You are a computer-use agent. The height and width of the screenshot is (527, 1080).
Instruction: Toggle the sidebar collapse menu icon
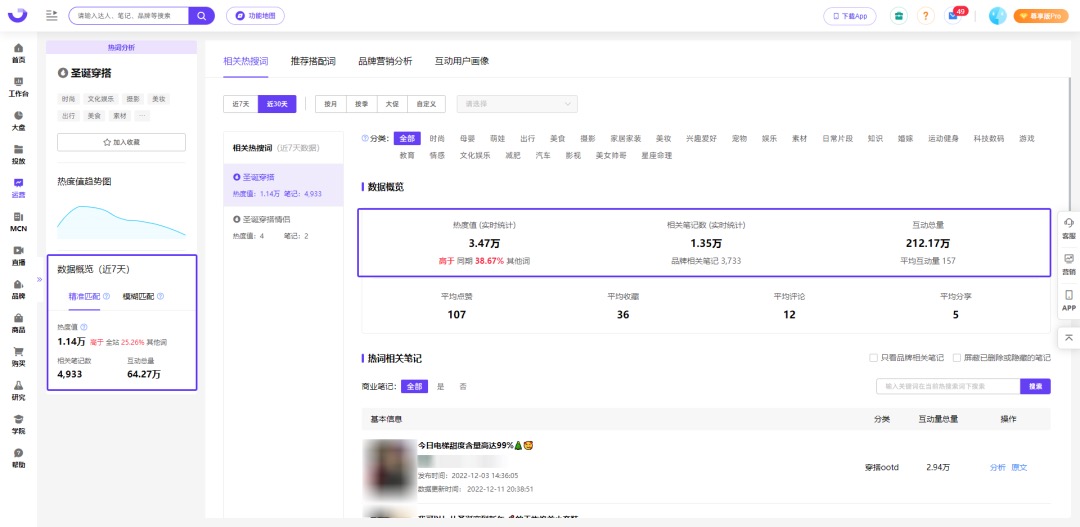(52, 15)
